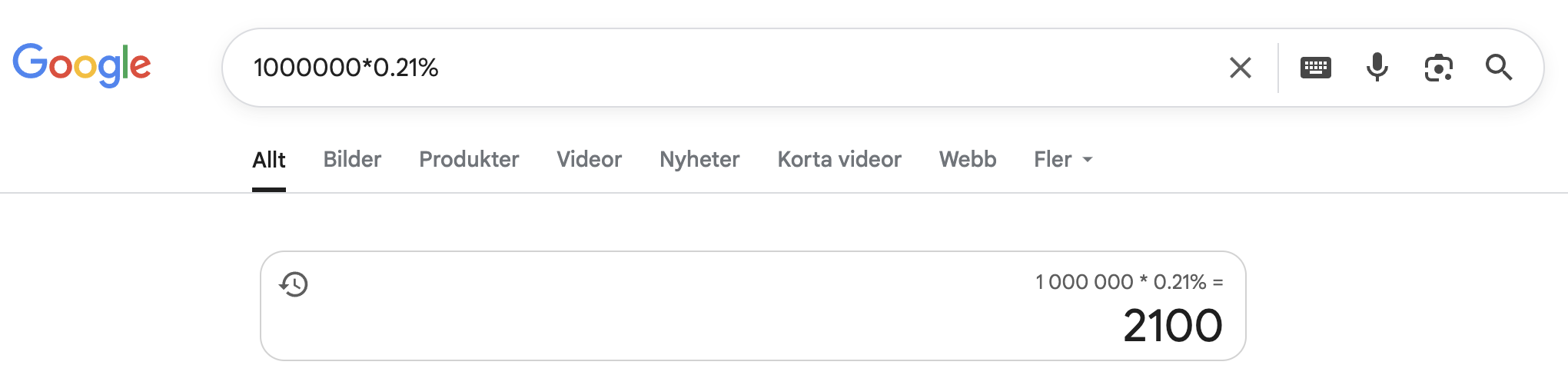Show the Nyheter results tab

pyautogui.click(x=699, y=160)
